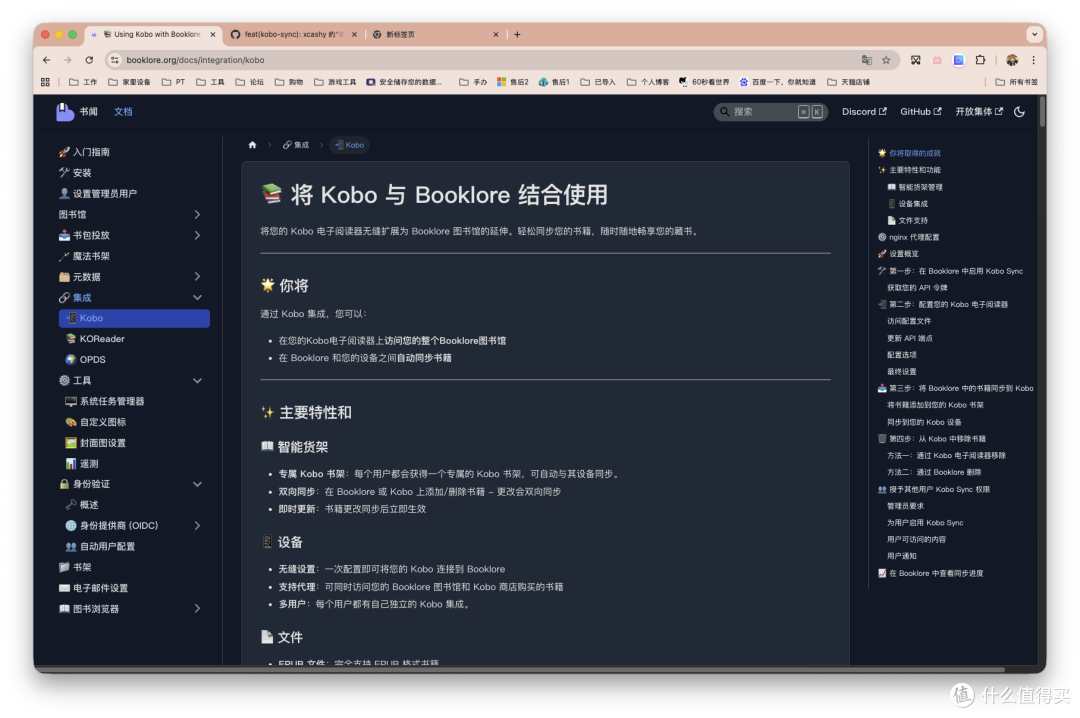The height and width of the screenshot is (718, 1080).
Task: Open 设置管理员用户 in the sidebar
Action: [x=97, y=194]
